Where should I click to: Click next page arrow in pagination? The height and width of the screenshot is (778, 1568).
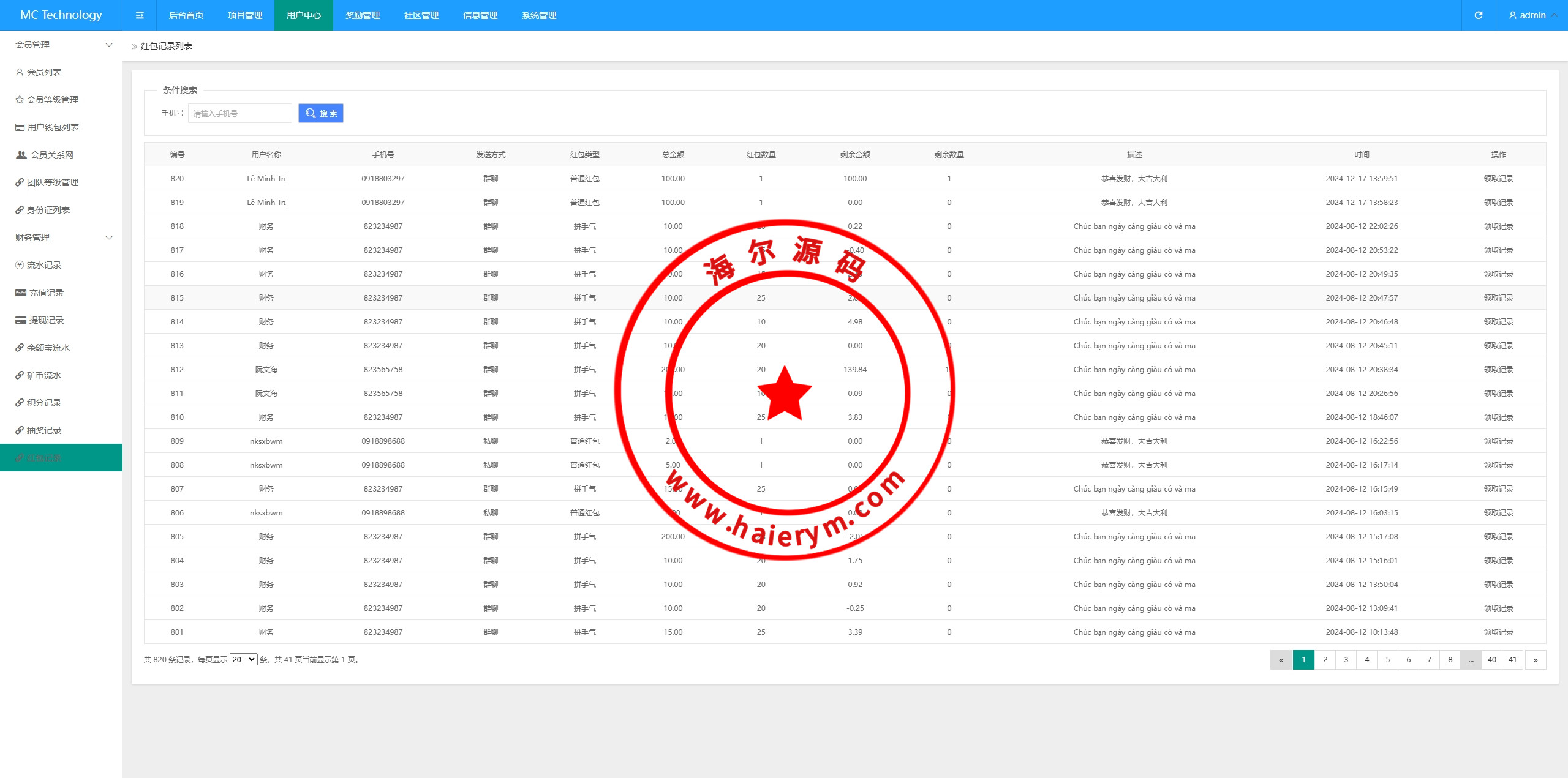click(1535, 660)
